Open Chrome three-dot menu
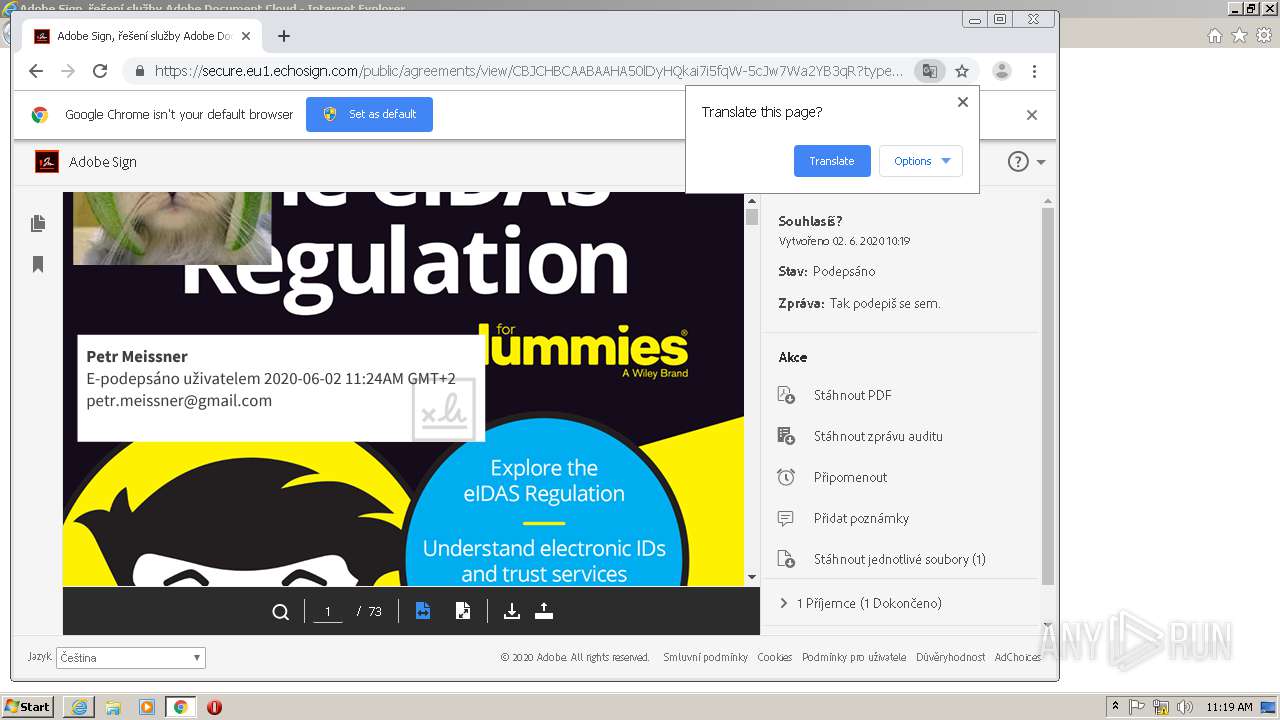Screen dimensions: 1280x720 click(x=1034, y=71)
